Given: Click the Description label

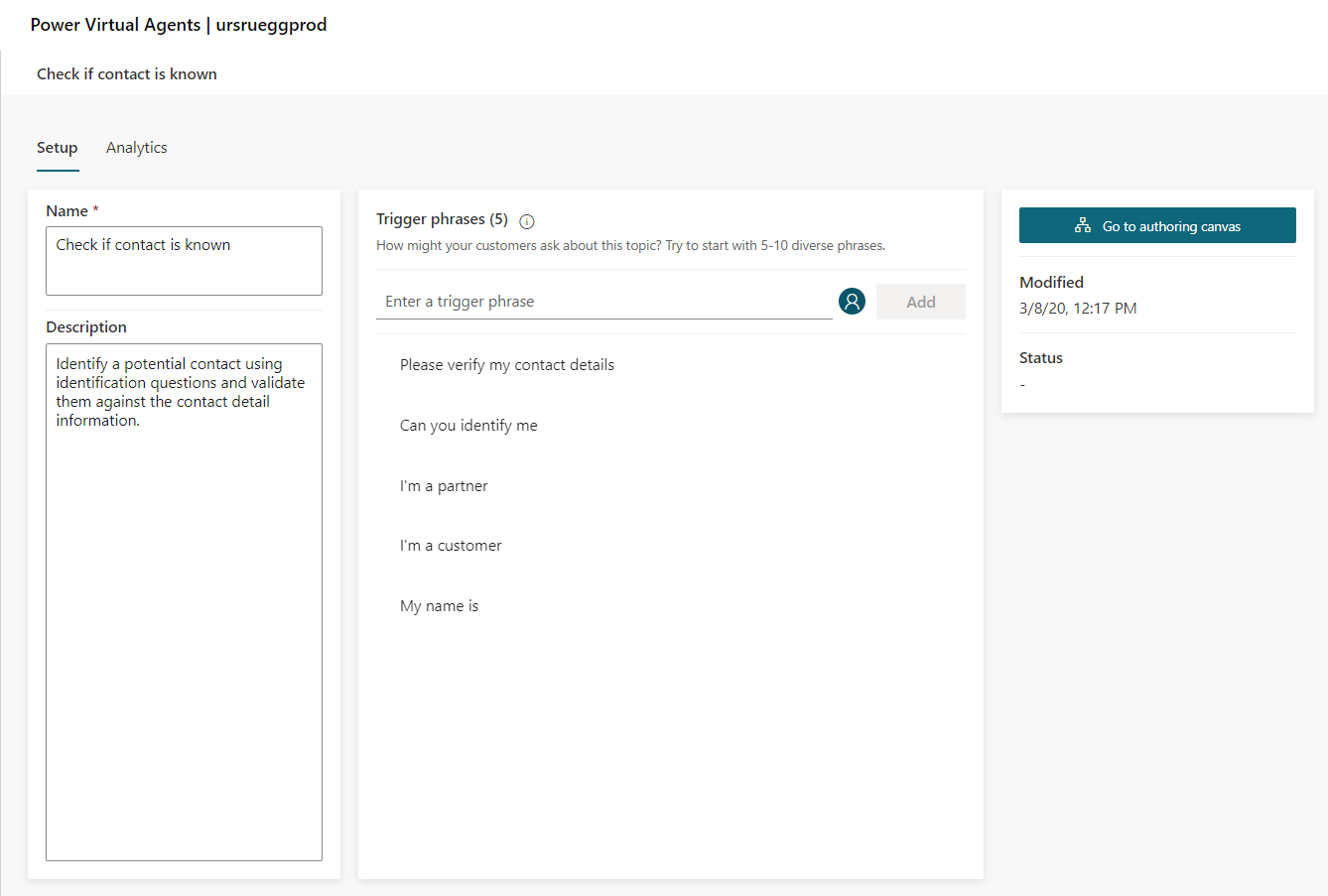Looking at the screenshot, I should 86,327.
